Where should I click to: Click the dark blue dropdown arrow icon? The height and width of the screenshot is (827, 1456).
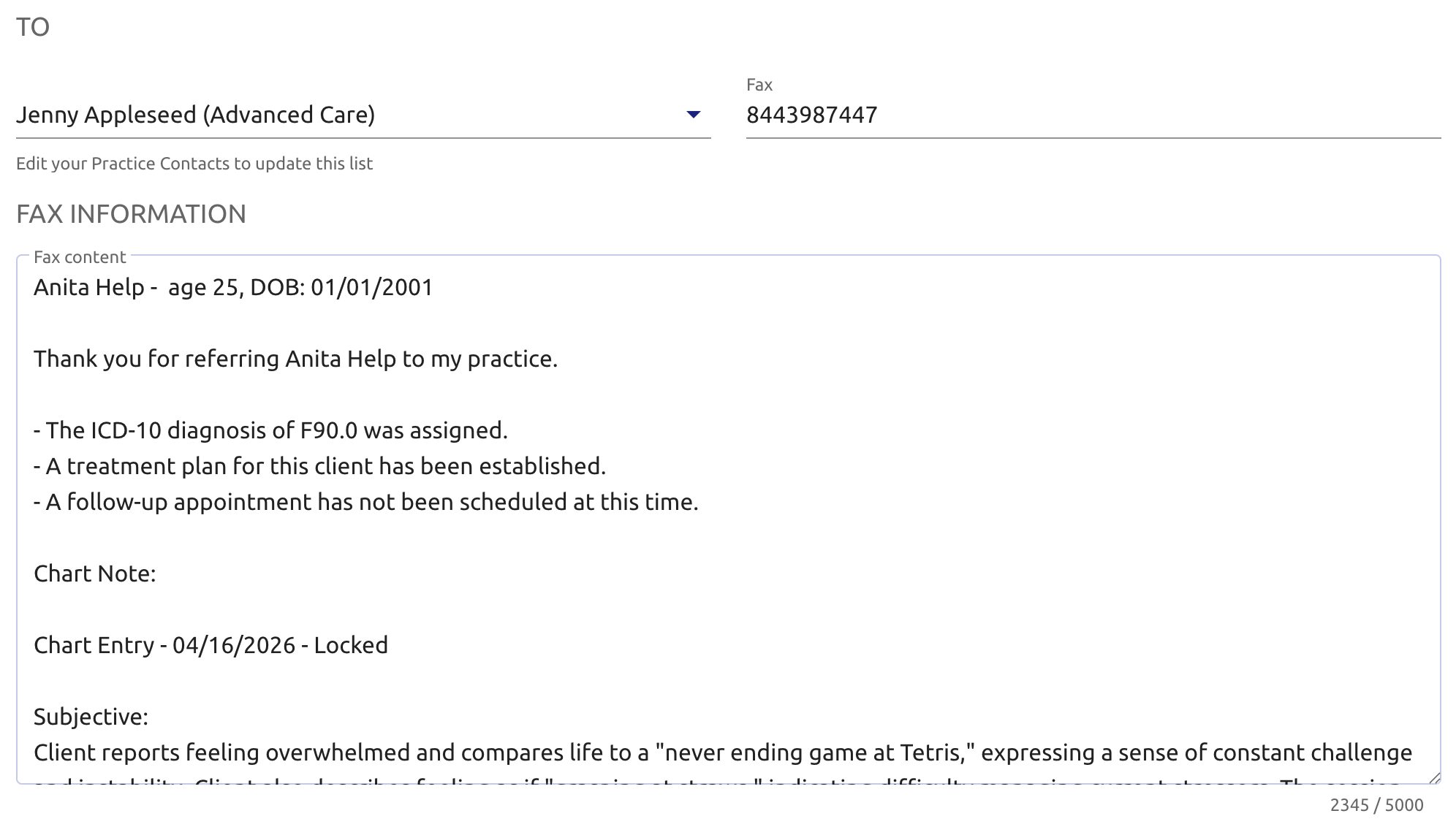point(694,115)
